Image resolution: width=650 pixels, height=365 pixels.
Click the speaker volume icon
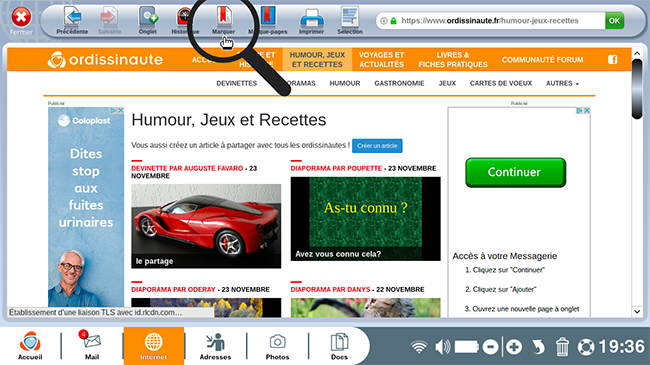pos(442,347)
